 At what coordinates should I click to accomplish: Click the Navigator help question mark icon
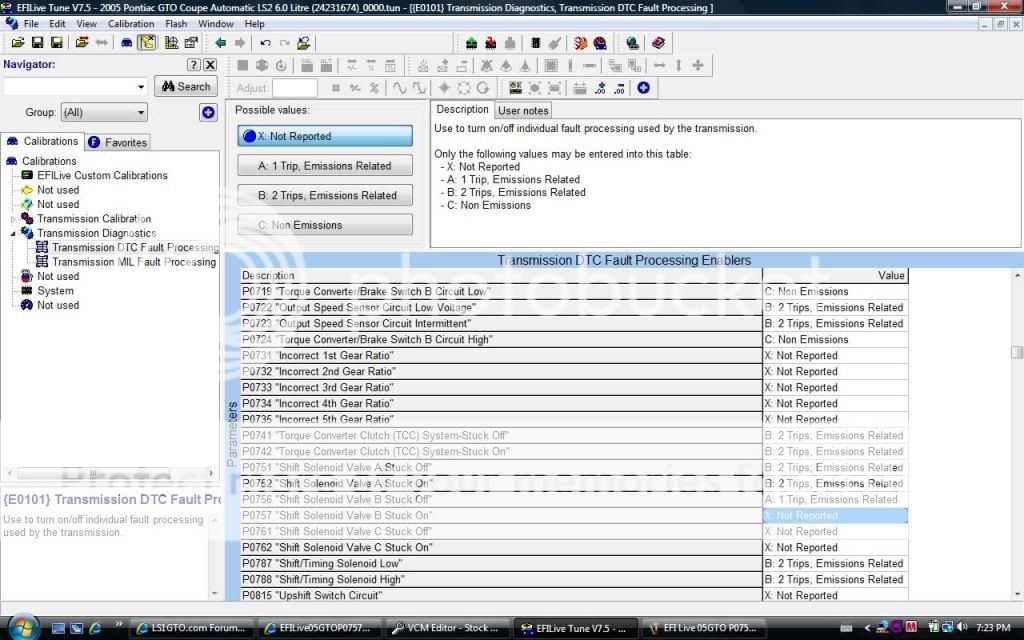[194, 65]
